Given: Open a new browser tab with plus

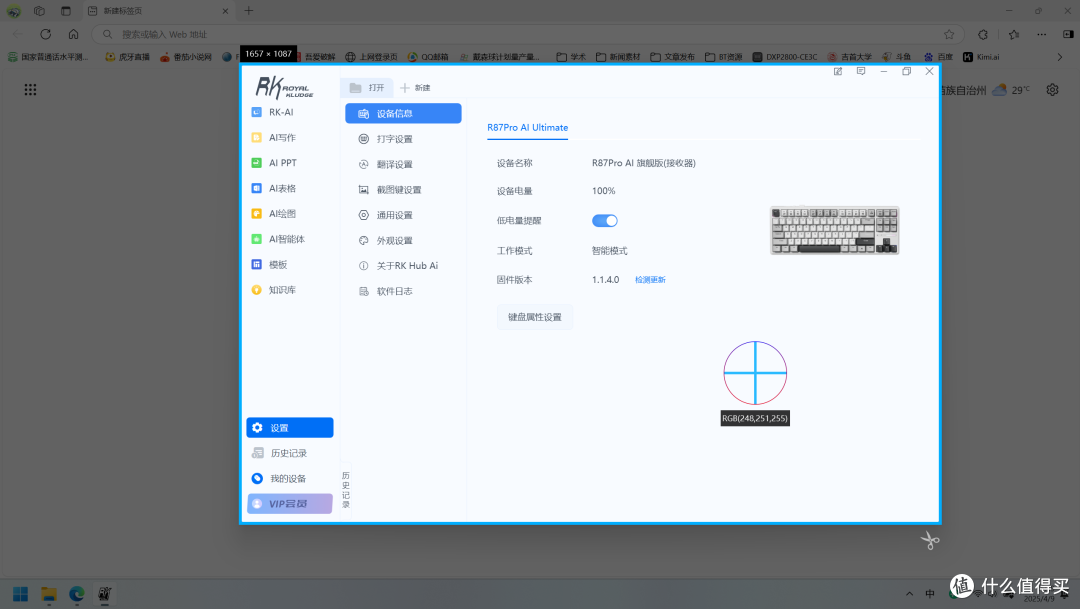Looking at the screenshot, I should click(x=249, y=11).
